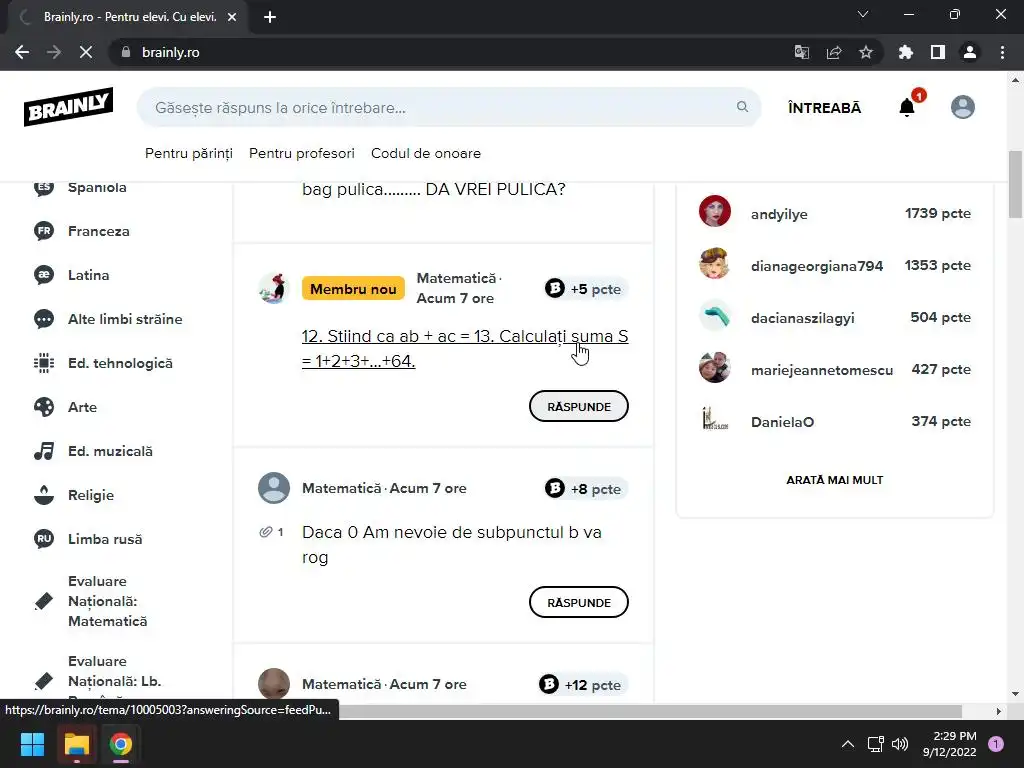Go back in browser history
The height and width of the screenshot is (768, 1024).
(22, 52)
